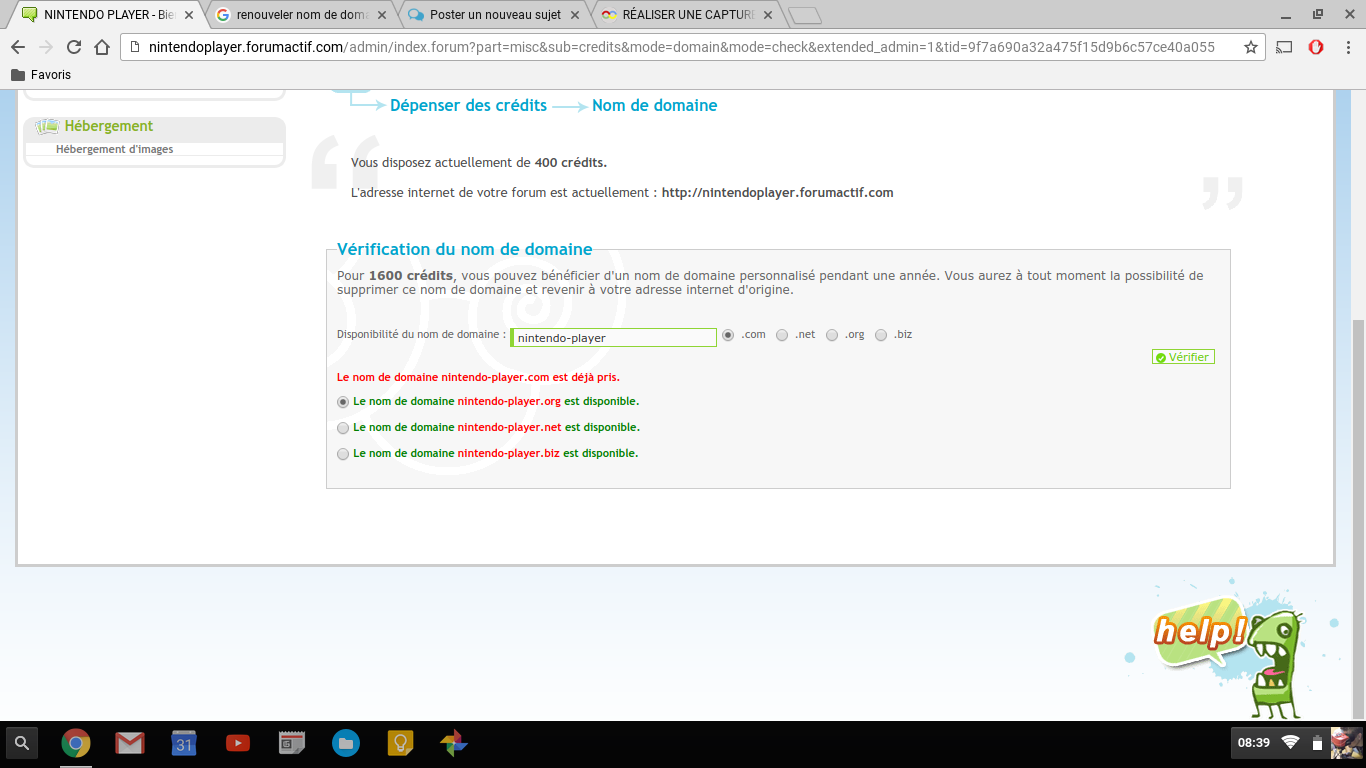Click the 400 crédits text

(x=570, y=162)
